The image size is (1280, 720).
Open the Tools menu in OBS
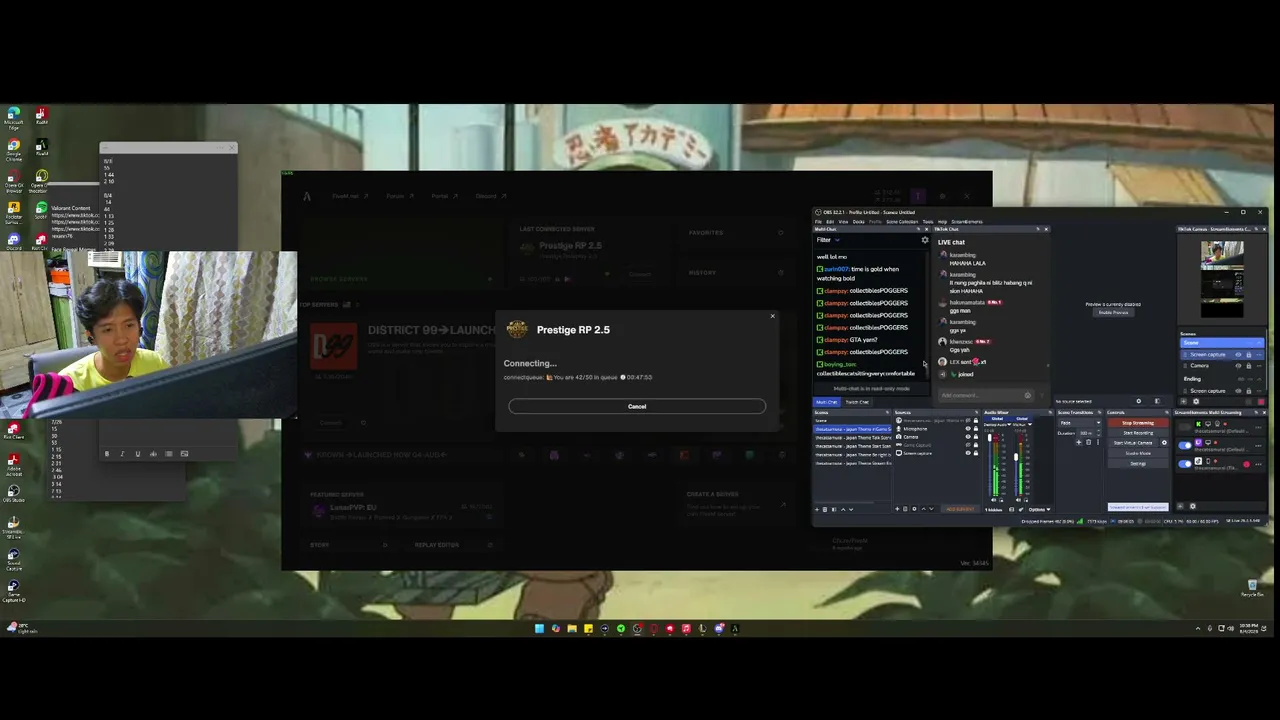pos(928,222)
